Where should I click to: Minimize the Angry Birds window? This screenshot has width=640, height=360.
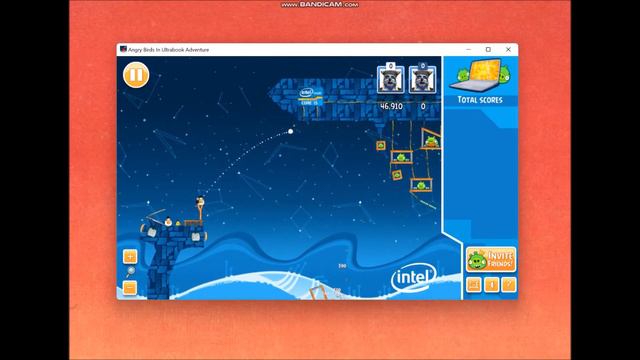[x=469, y=49]
